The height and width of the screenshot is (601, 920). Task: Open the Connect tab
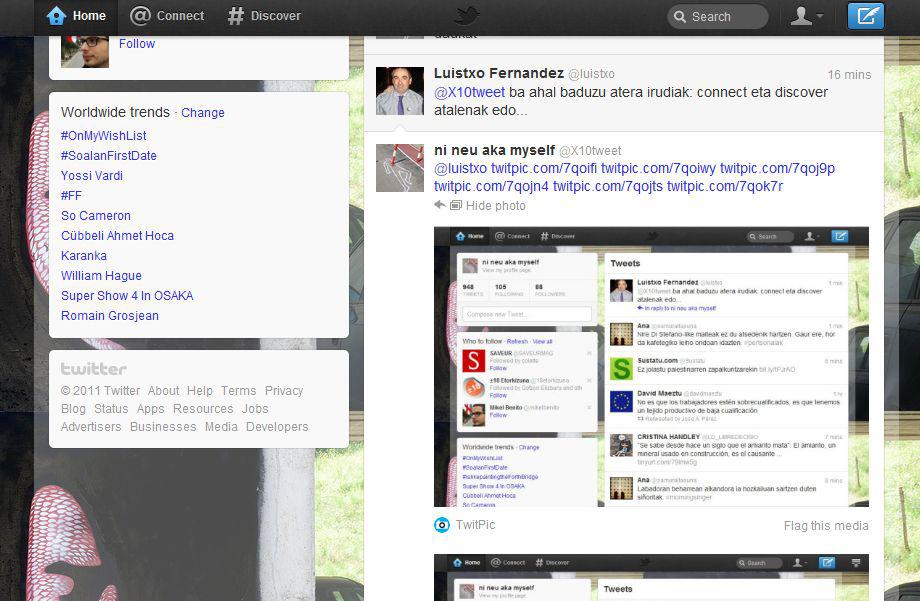pyautogui.click(x=167, y=16)
